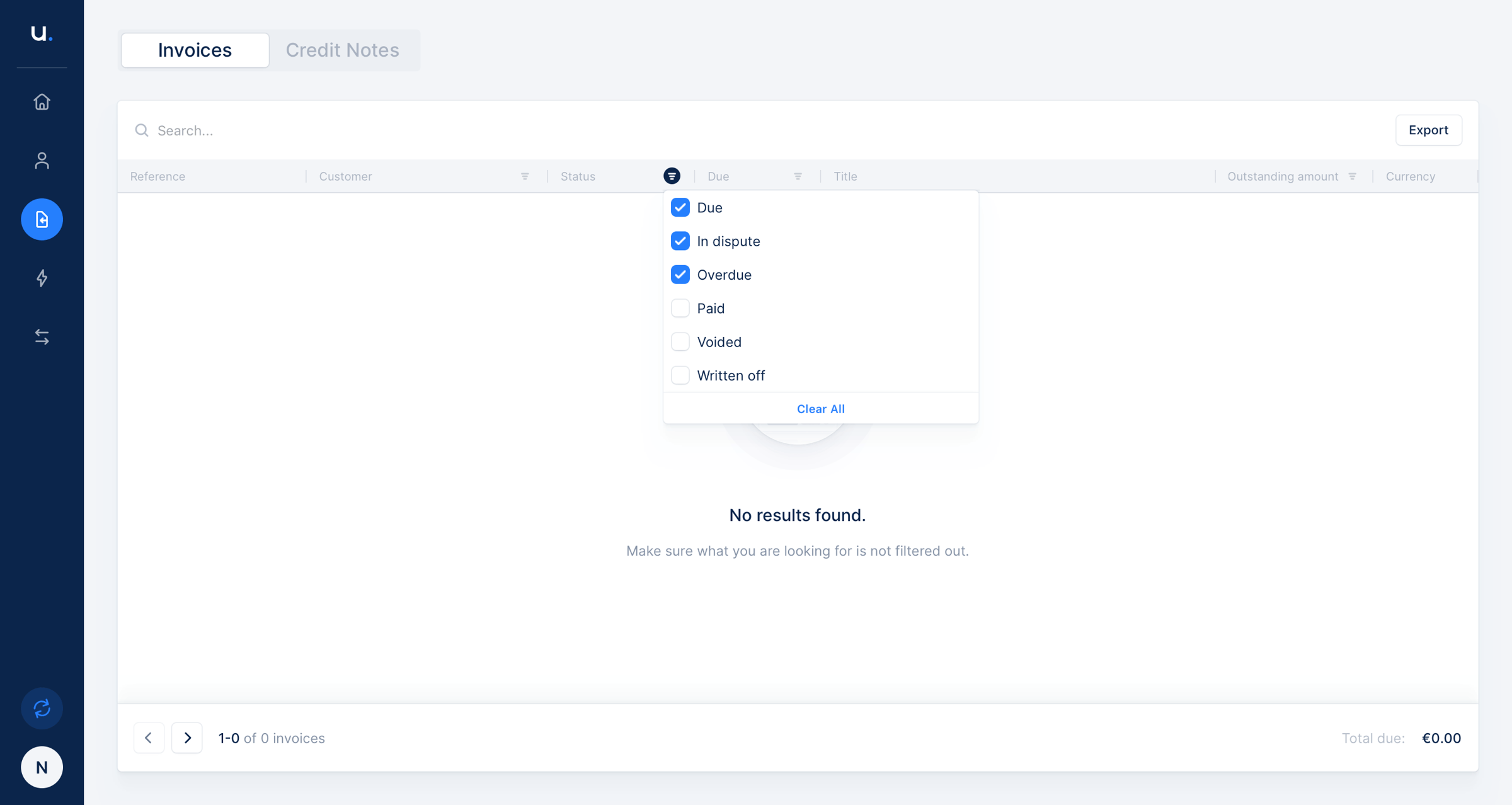Click the Export button
The width and height of the screenshot is (1512, 805).
click(1428, 130)
